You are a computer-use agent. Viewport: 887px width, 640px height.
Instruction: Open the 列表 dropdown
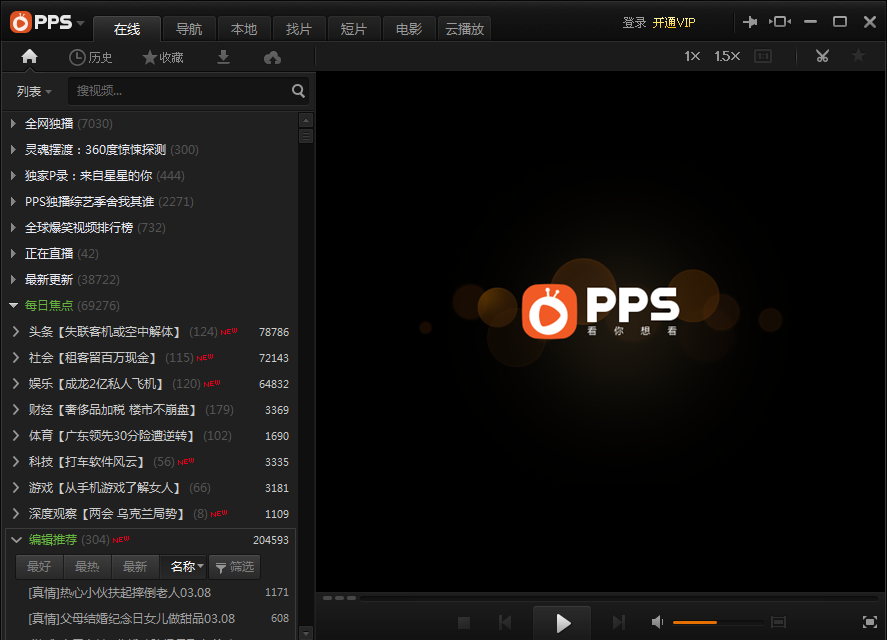point(34,91)
